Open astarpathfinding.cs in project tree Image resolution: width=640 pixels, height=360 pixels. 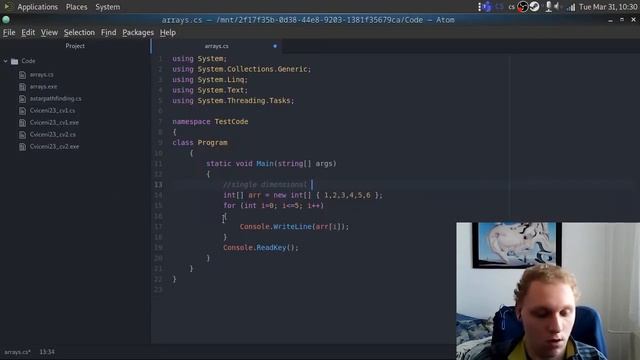coord(56,99)
